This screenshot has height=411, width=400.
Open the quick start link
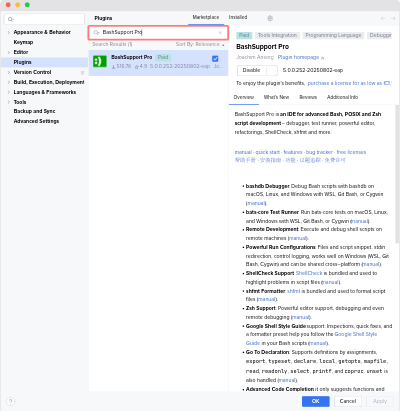tap(268, 152)
